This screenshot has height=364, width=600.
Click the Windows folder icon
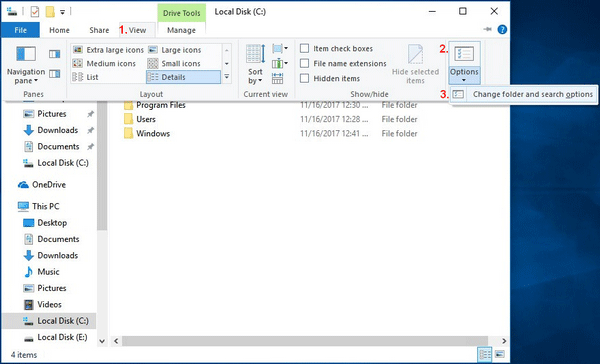[129, 133]
